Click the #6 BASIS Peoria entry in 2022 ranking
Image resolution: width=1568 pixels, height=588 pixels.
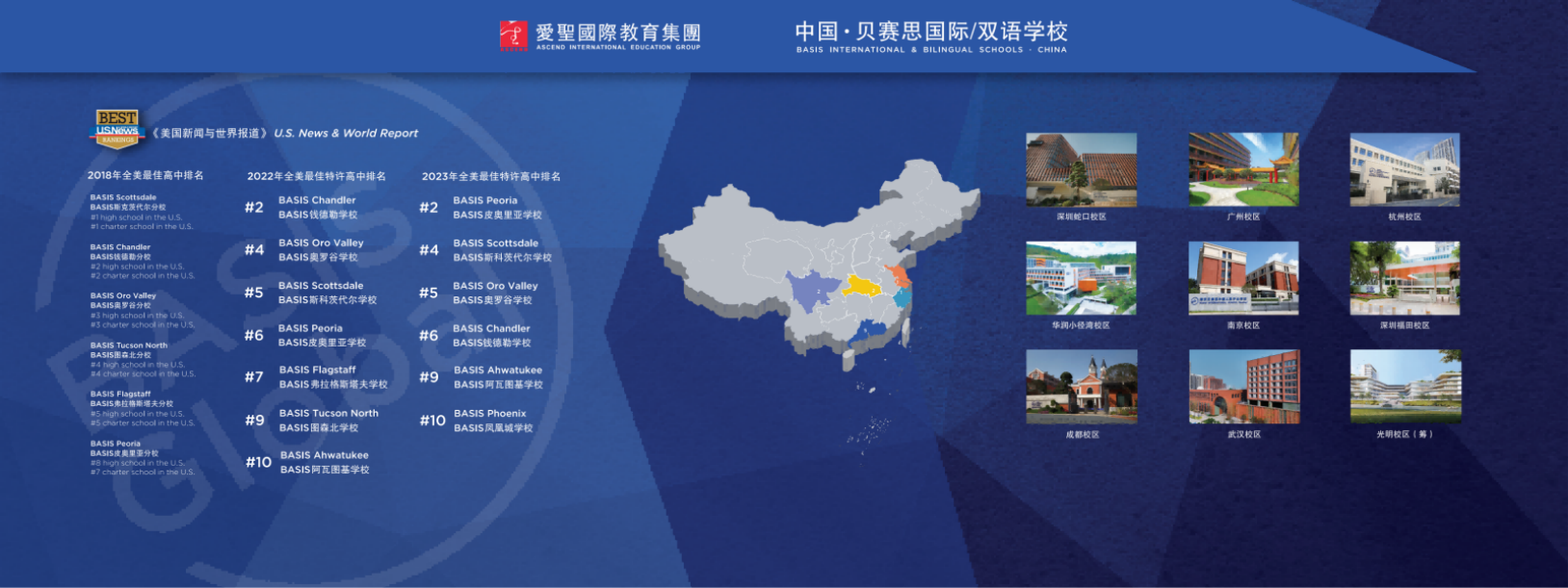point(305,335)
